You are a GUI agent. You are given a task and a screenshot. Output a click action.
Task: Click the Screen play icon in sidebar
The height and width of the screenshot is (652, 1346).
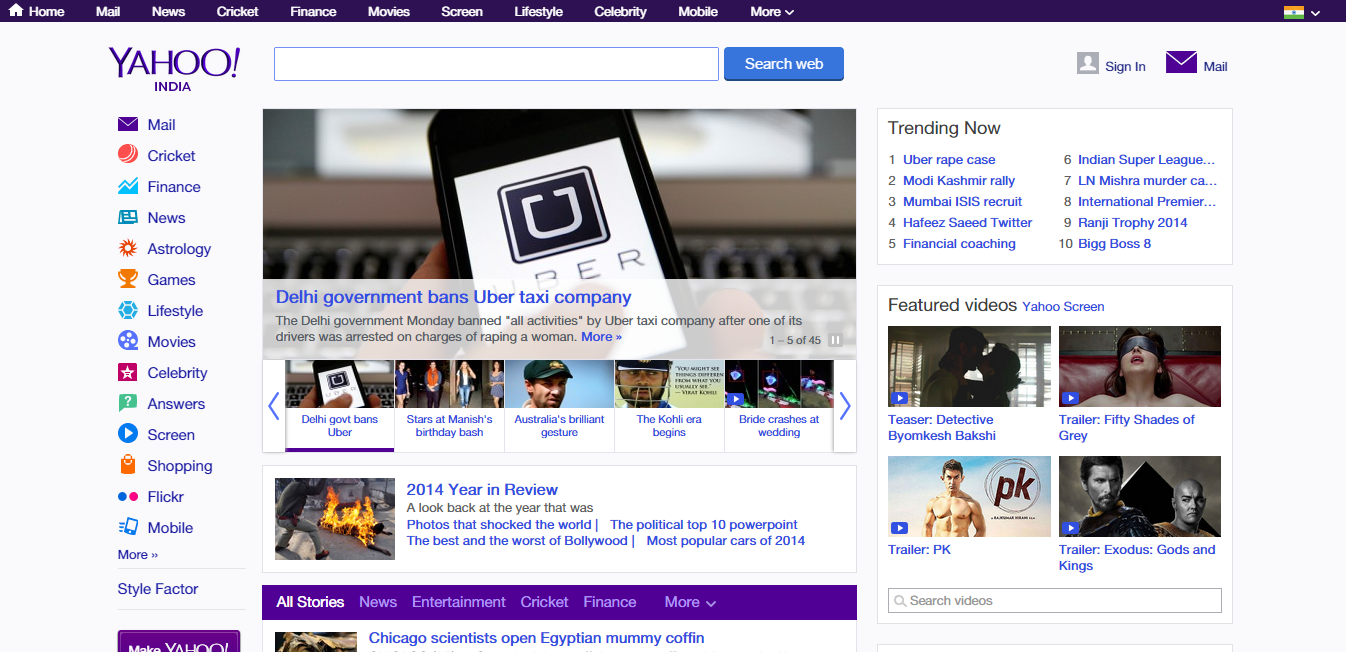tap(128, 434)
